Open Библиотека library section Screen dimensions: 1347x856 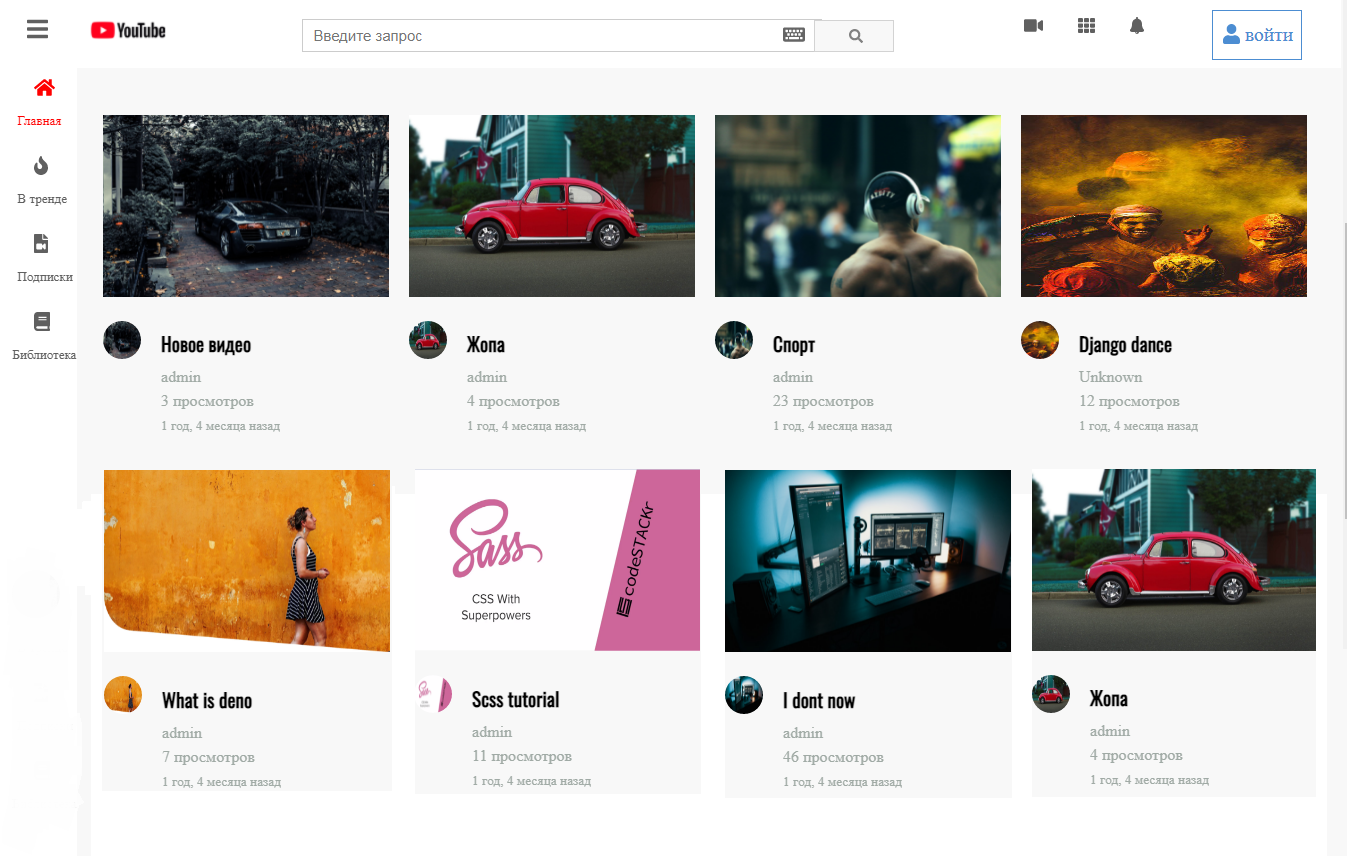43,336
